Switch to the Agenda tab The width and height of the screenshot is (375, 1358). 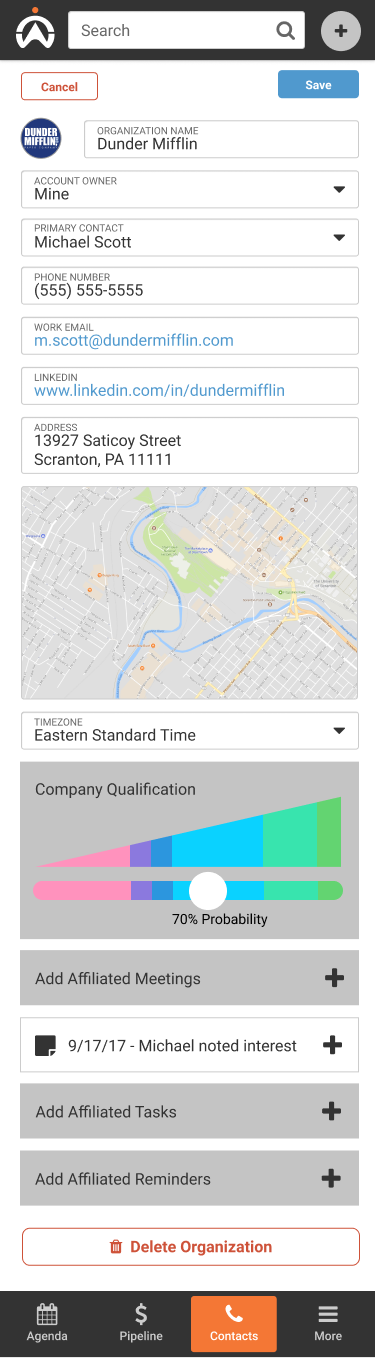(47, 1323)
